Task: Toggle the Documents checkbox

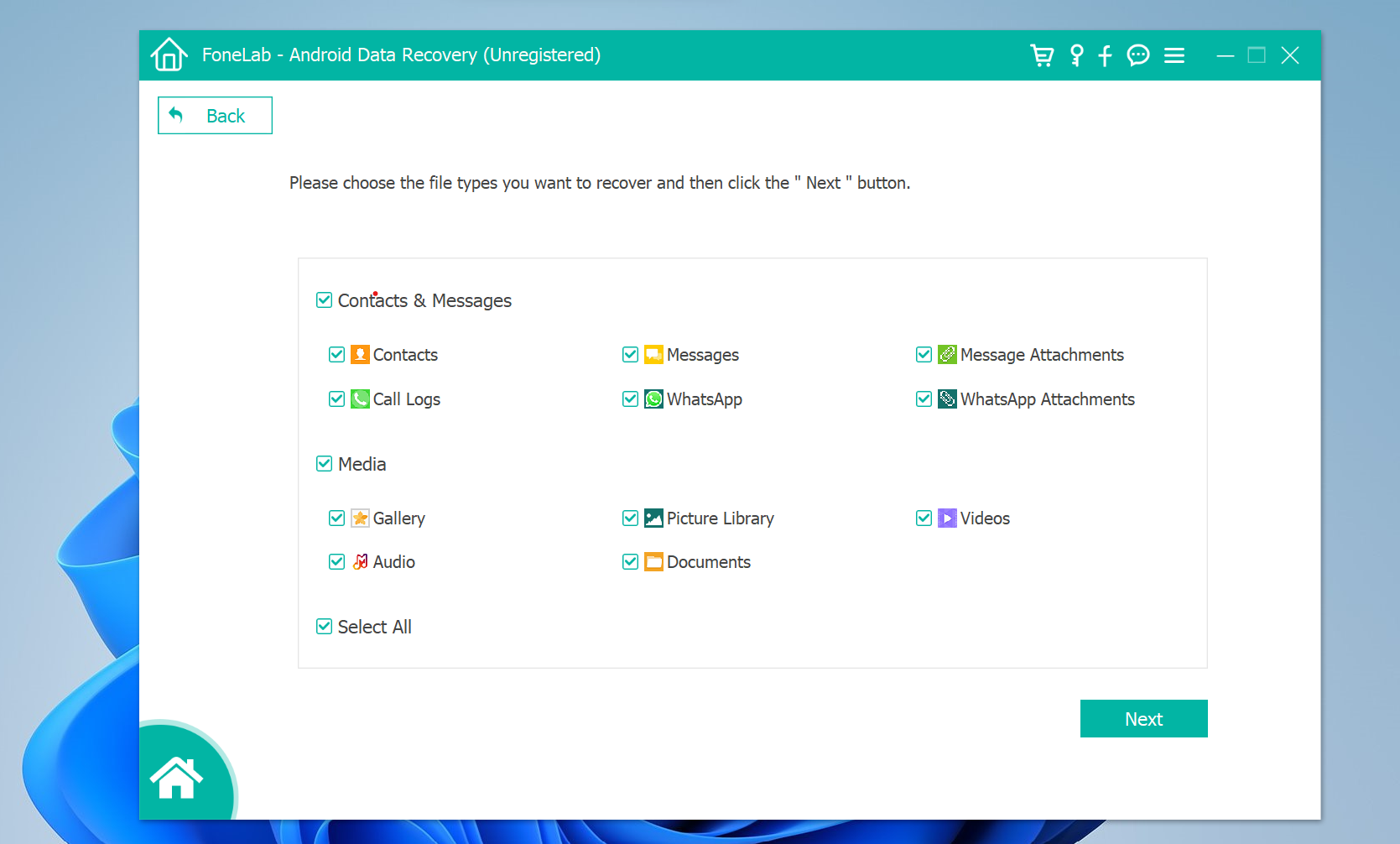Action: click(630, 561)
